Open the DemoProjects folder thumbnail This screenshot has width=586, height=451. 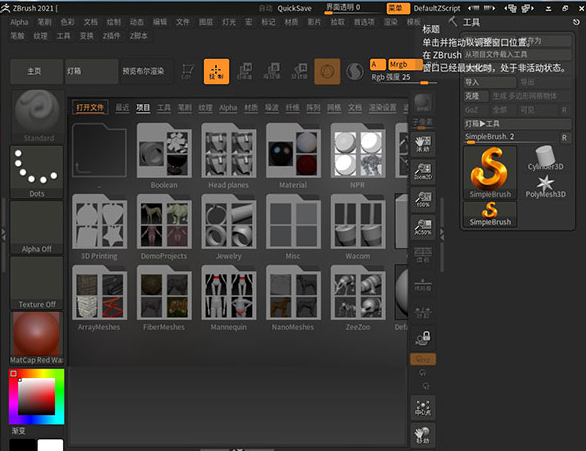coord(164,221)
